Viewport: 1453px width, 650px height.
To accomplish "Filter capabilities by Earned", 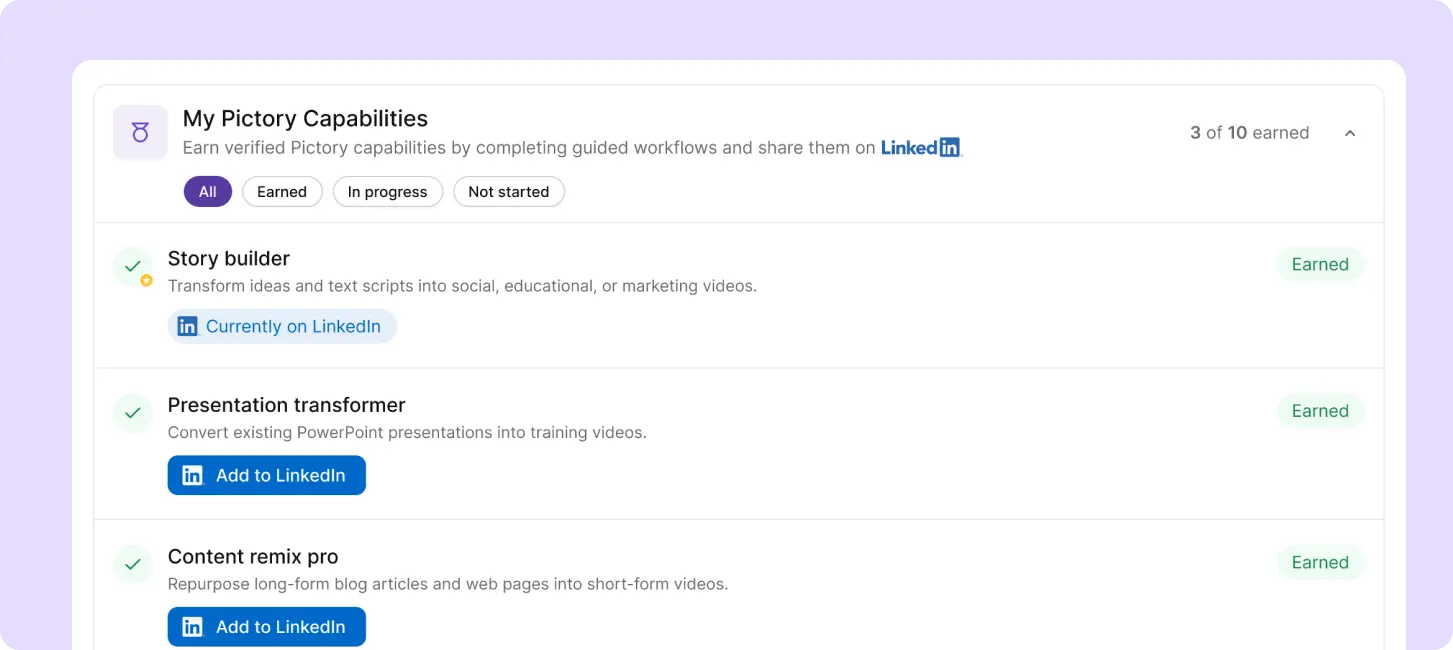I will 282,192.
